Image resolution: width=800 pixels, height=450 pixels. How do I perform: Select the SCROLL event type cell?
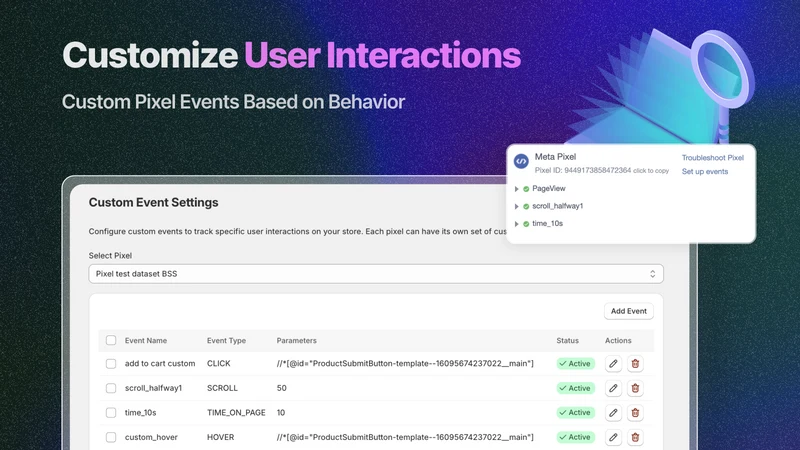pos(222,388)
